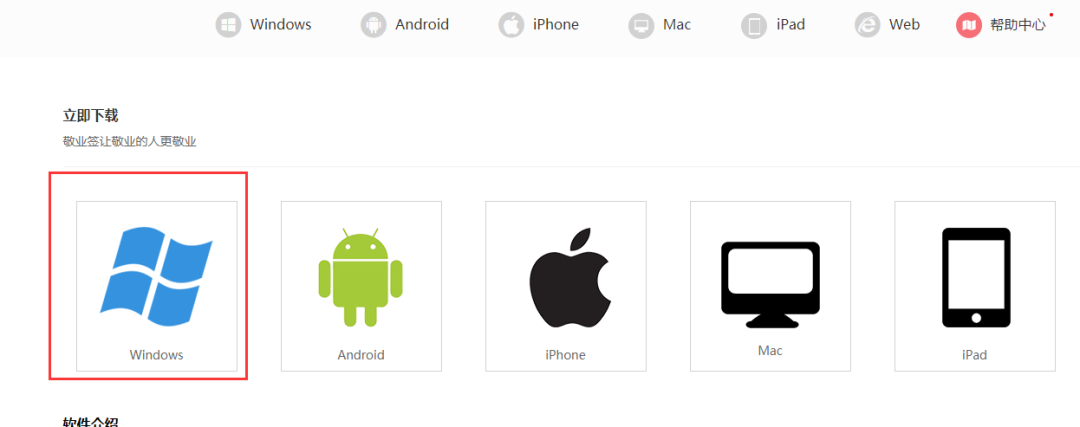Click the gray Apple icon in top navigation
Viewport: 1080px width, 427px height.
click(511, 25)
